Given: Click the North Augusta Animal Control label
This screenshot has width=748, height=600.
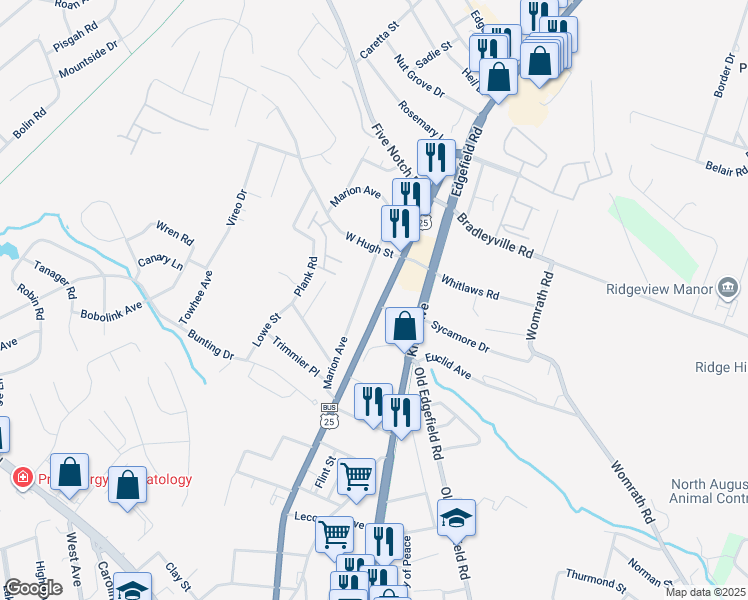Looking at the screenshot, I should tap(708, 491).
